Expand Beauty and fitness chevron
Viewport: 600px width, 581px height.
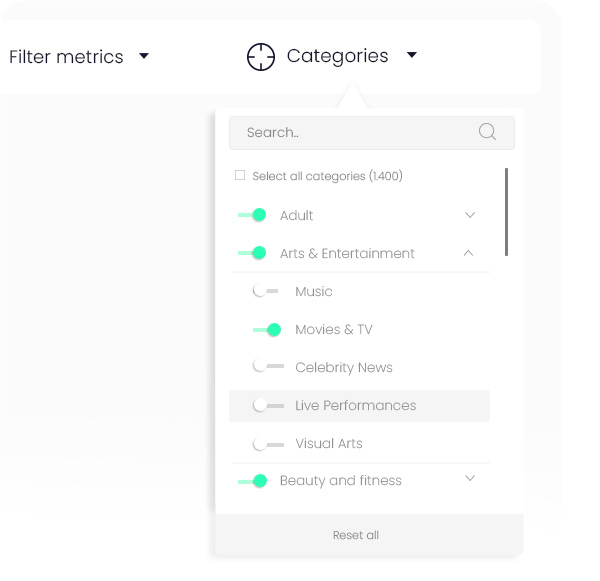click(470, 478)
